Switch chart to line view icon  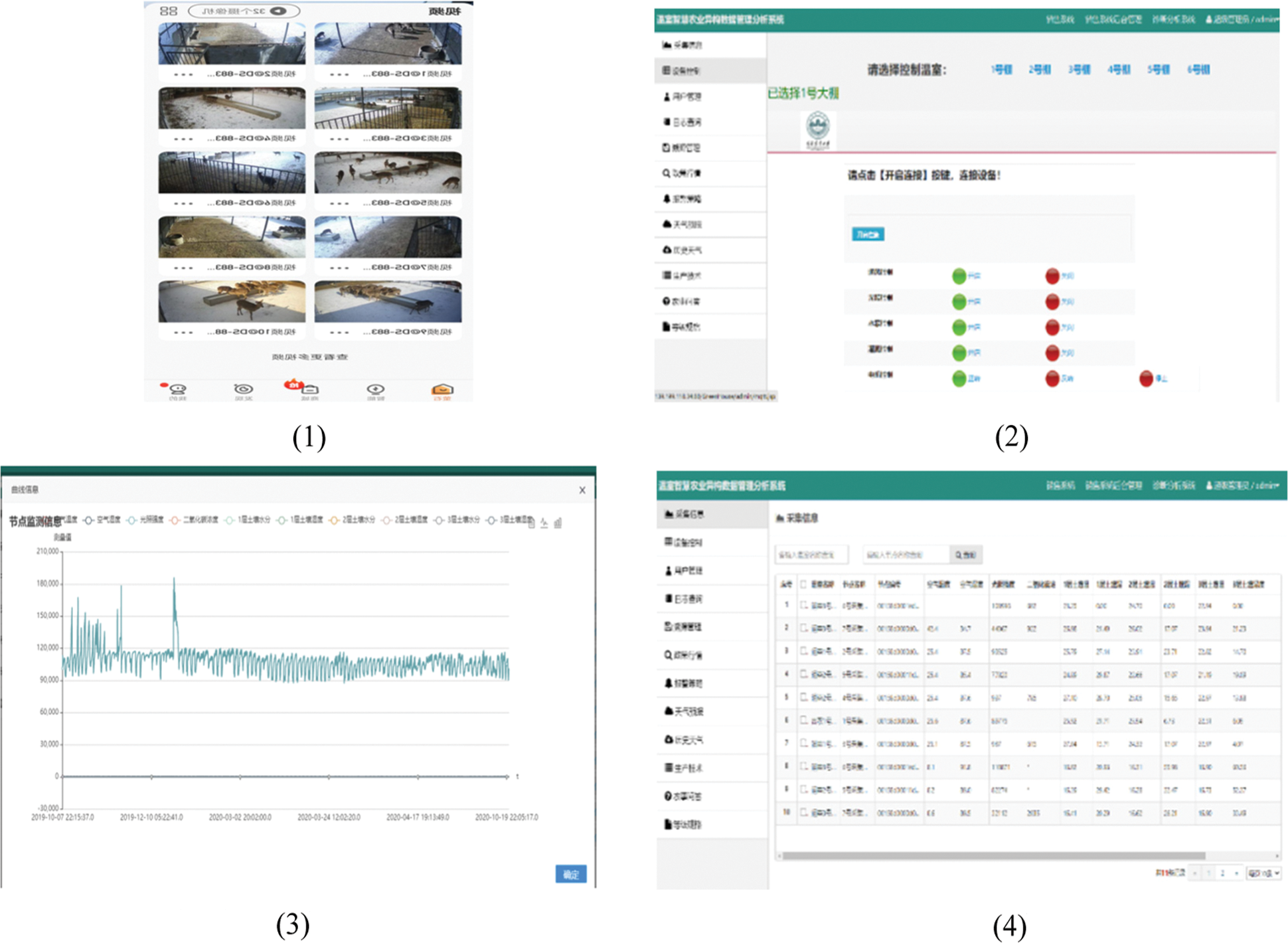[544, 523]
